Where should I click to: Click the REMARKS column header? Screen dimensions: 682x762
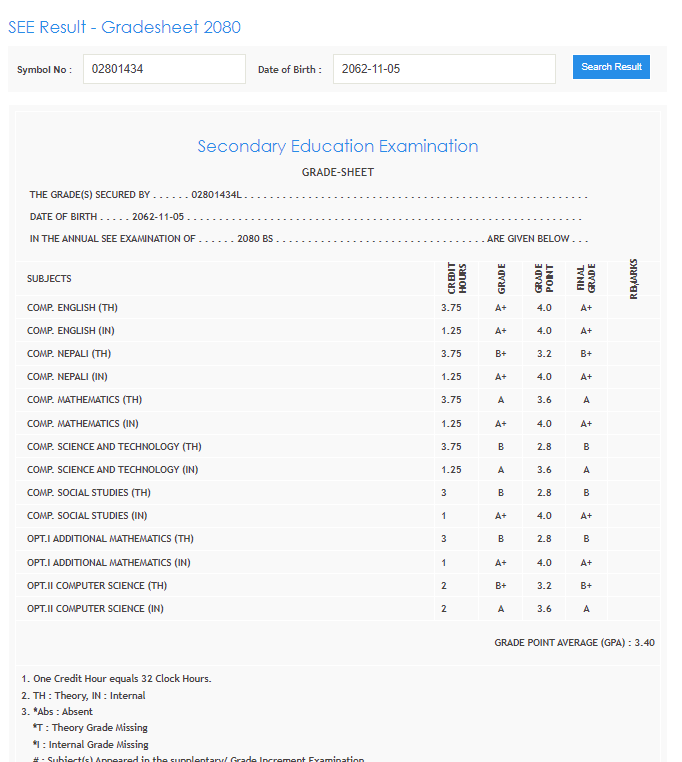[633, 279]
